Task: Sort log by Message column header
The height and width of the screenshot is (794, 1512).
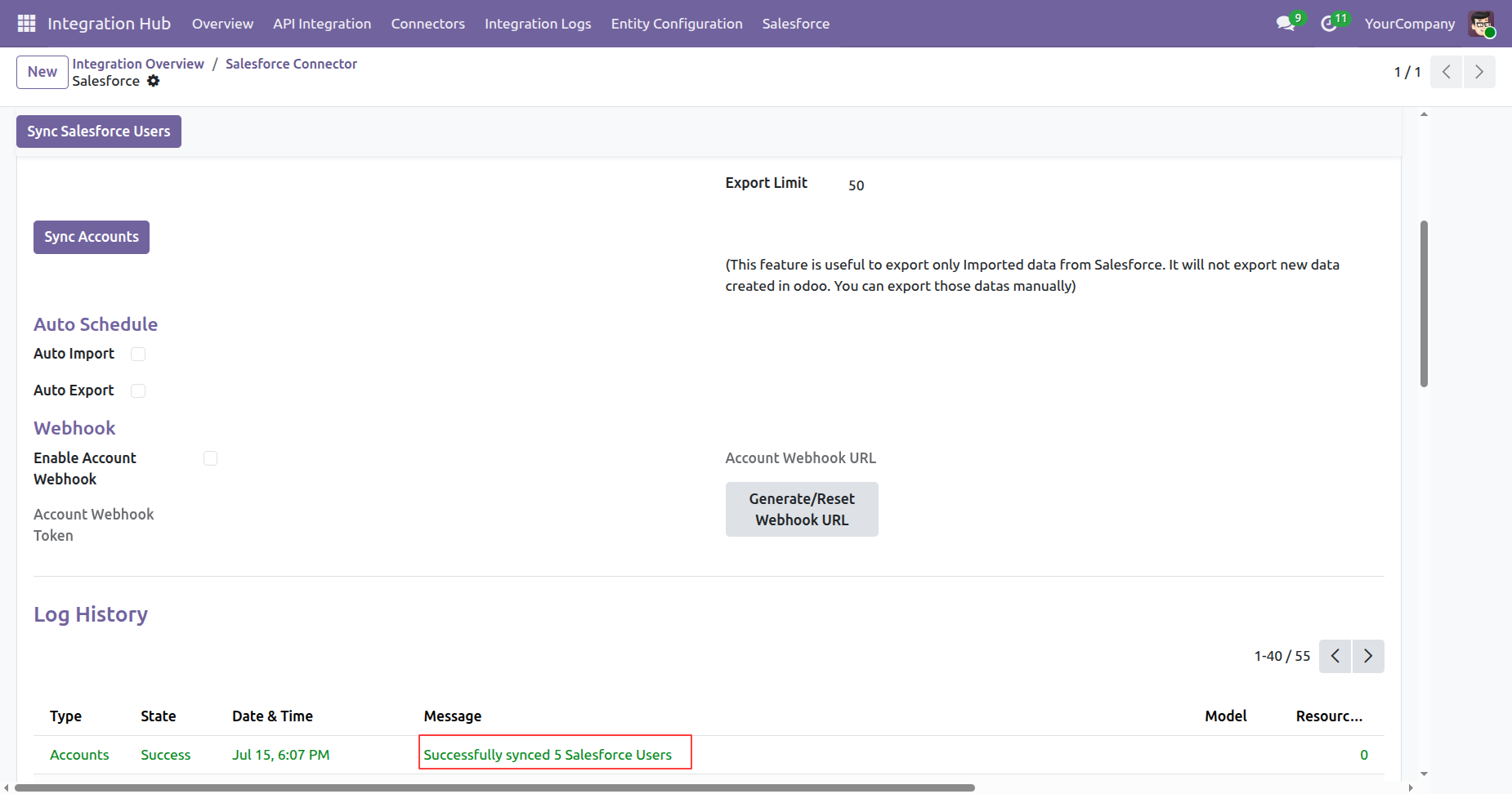Action: (x=452, y=716)
